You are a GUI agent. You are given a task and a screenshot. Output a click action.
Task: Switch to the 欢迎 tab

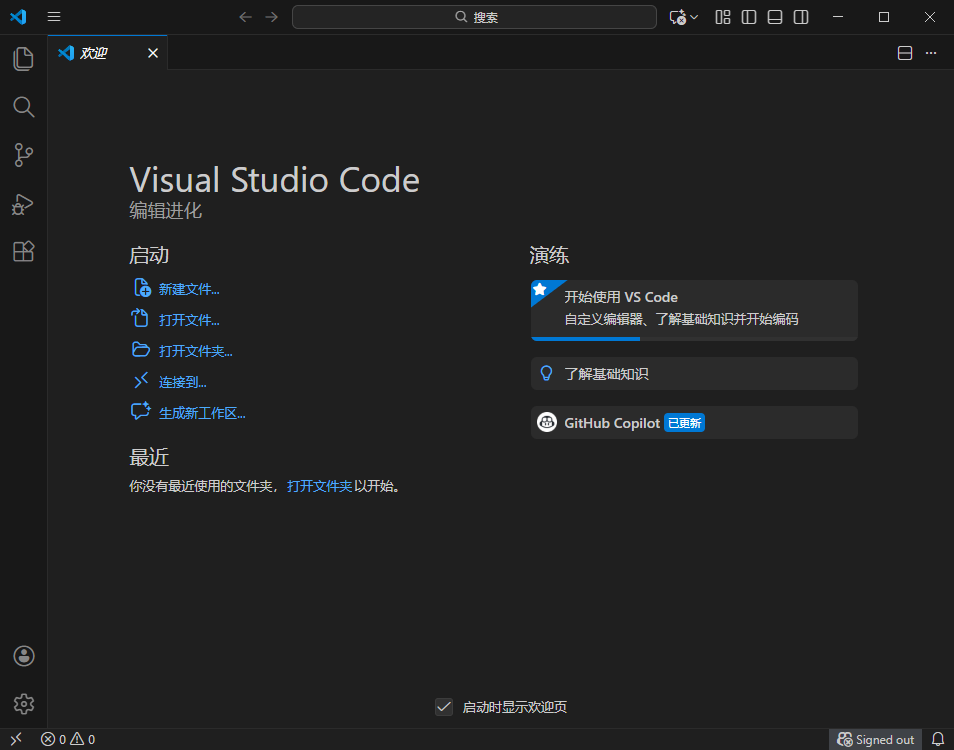click(95, 53)
